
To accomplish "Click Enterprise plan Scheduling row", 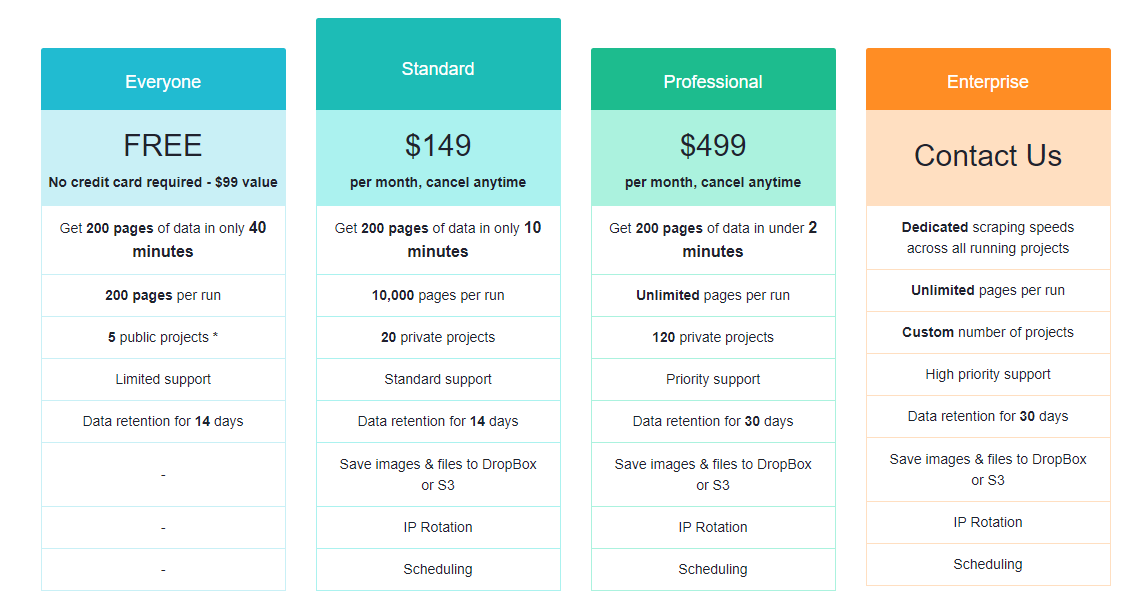I will point(987,564).
